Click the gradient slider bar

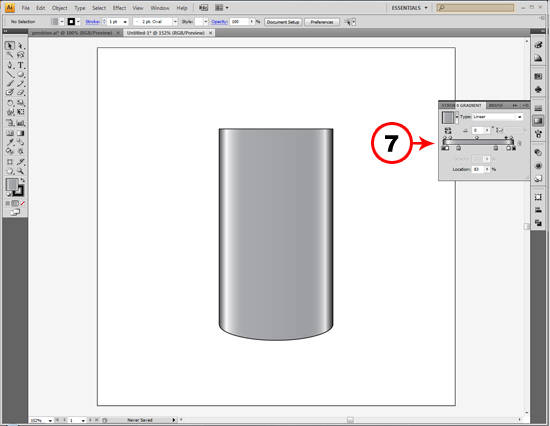click(x=478, y=142)
